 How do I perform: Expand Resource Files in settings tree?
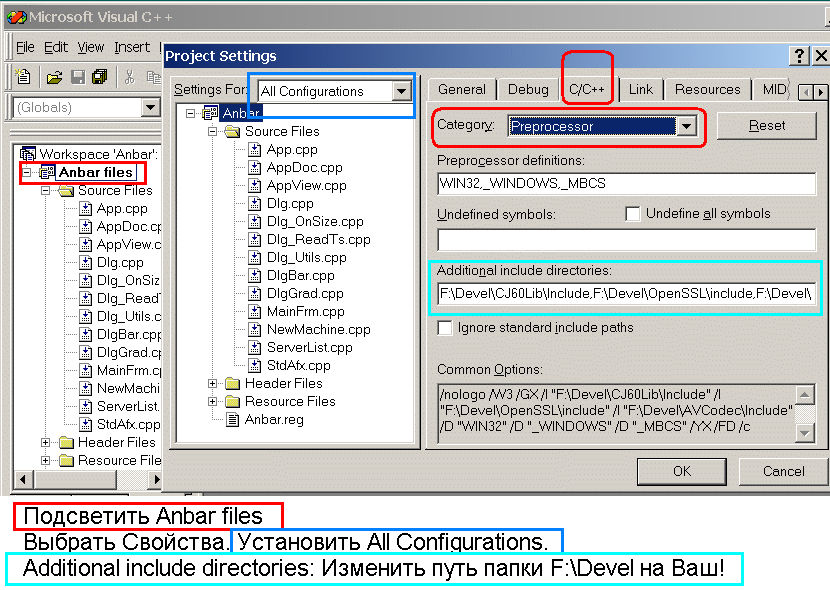click(212, 402)
